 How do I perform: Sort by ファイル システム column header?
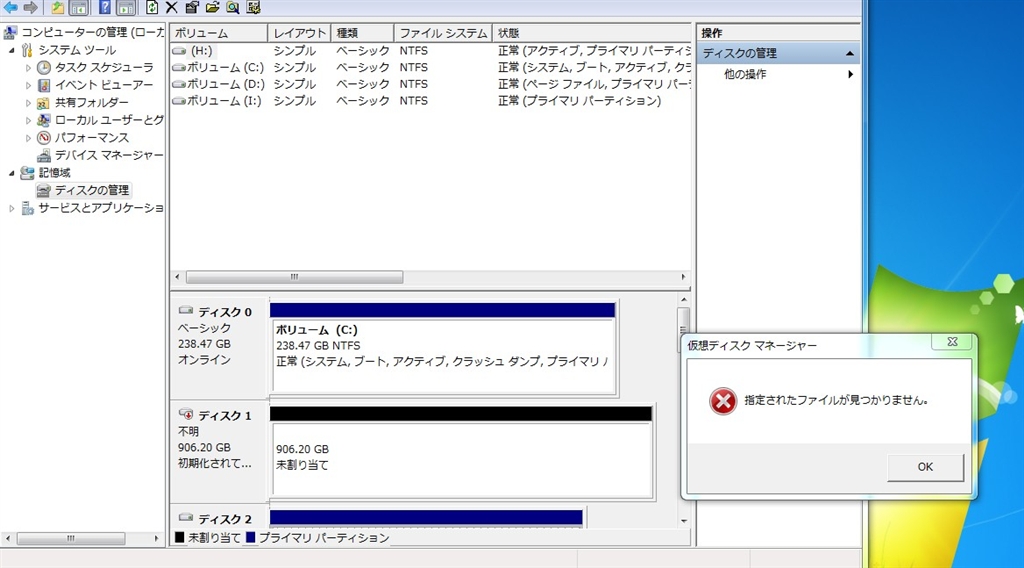443,33
